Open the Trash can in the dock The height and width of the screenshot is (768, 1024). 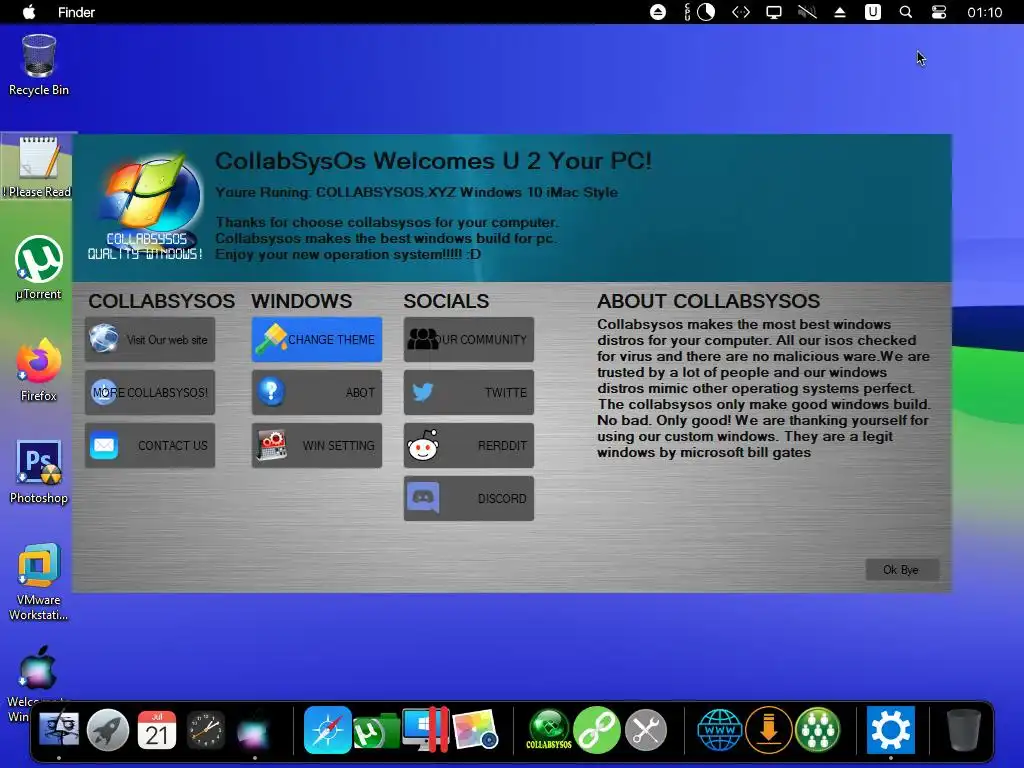[964, 729]
